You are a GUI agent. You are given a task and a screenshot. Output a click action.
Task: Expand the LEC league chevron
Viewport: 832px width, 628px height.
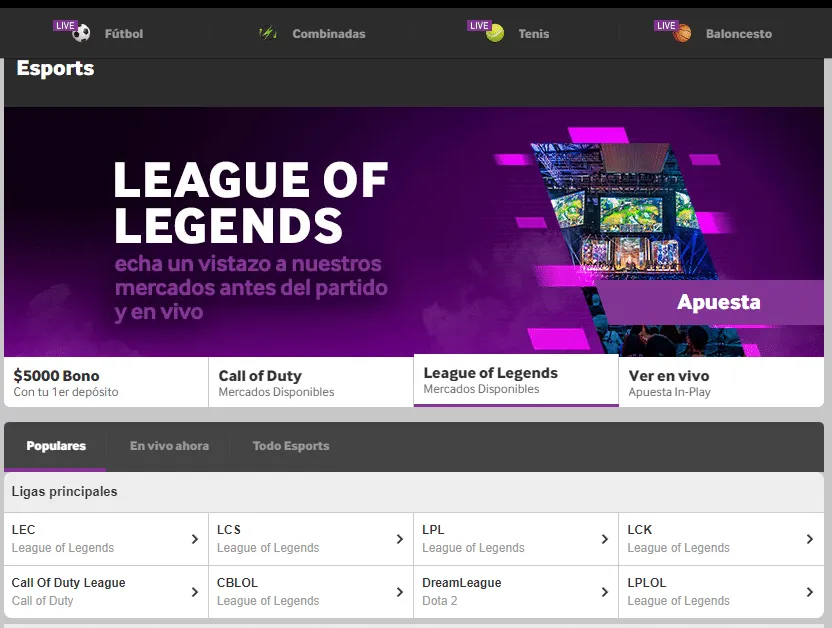[195, 539]
